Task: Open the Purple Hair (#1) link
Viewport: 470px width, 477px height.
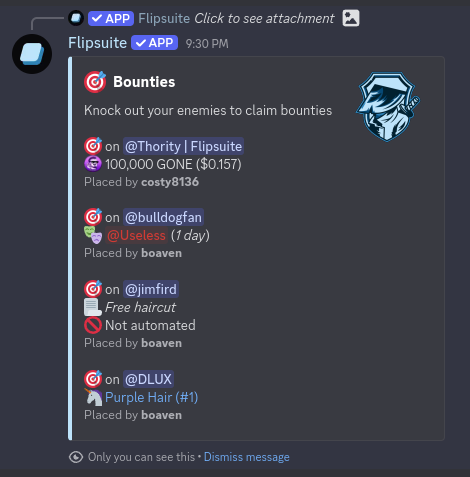Action: (151, 397)
